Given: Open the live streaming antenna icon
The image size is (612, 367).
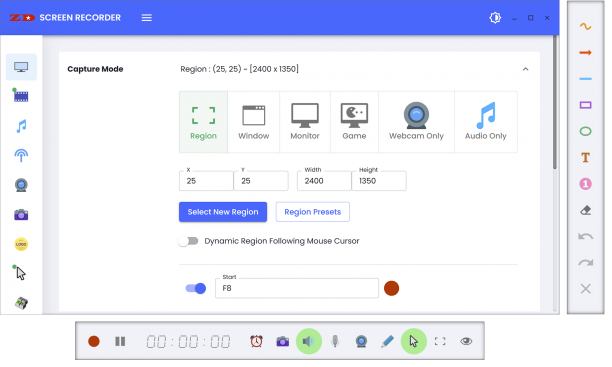Looking at the screenshot, I should click(21, 155).
